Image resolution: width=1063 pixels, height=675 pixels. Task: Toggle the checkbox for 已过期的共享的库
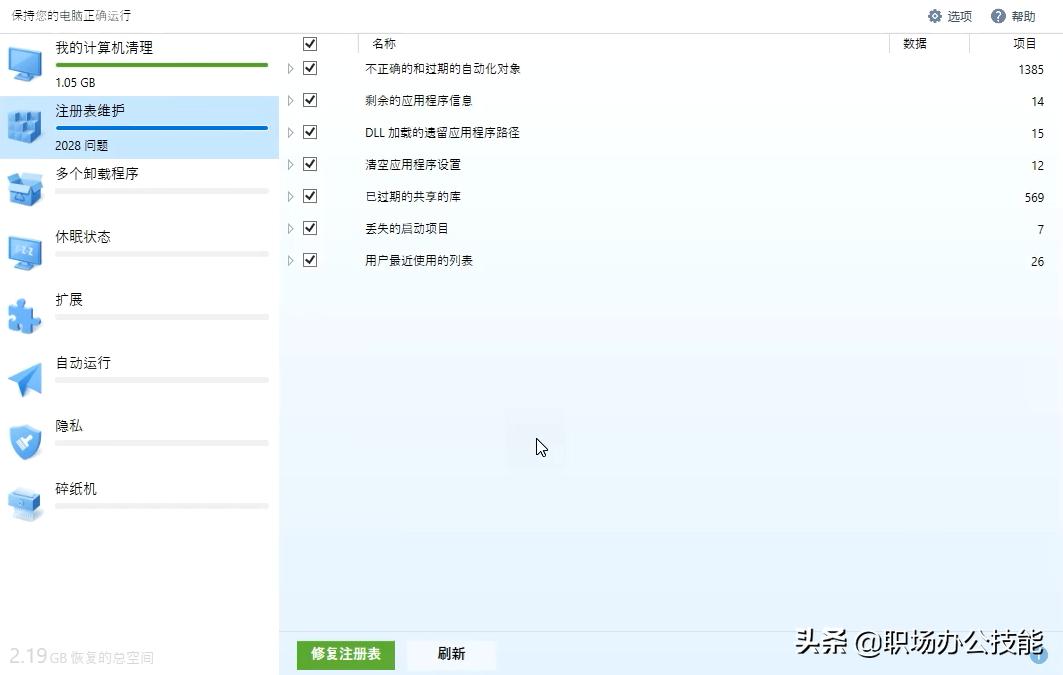pyautogui.click(x=310, y=196)
